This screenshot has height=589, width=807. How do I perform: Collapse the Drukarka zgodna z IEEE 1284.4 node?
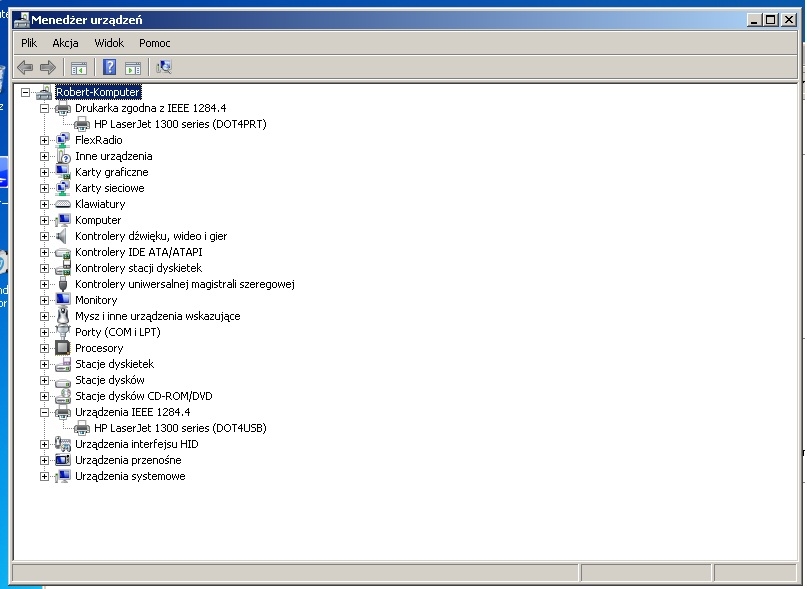coord(44,108)
